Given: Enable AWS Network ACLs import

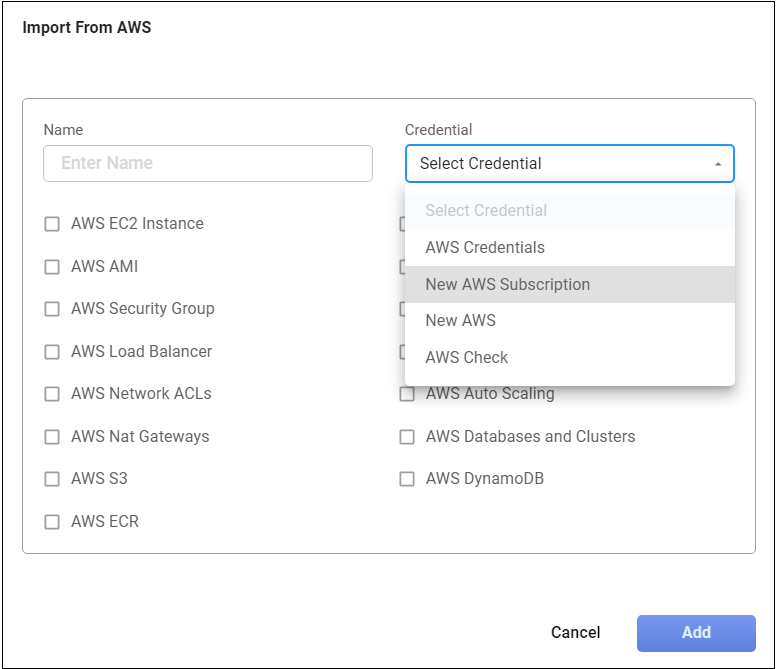Looking at the screenshot, I should (x=52, y=394).
